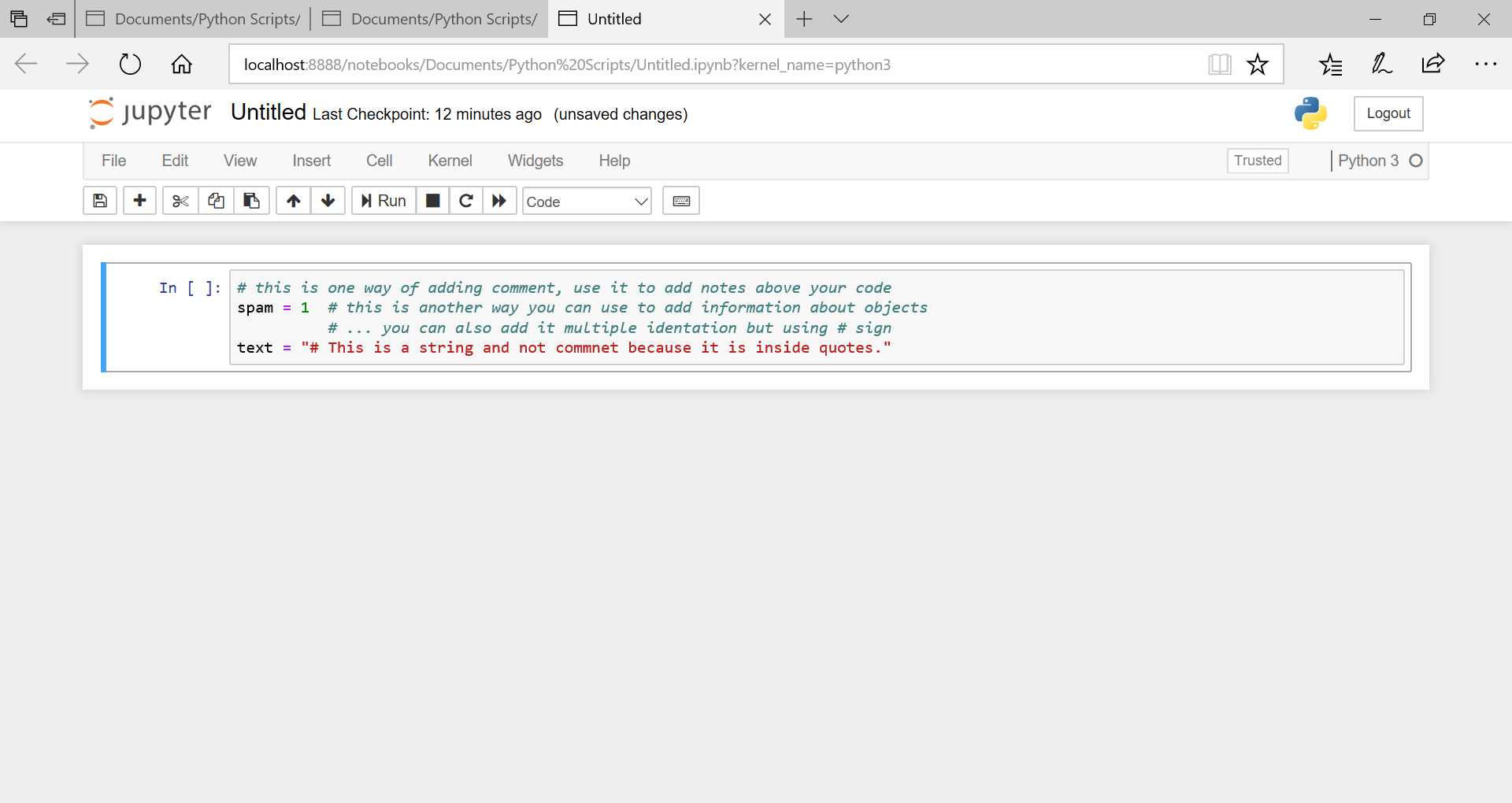
Task: Check kernel status via the Python 3 indicator circle
Action: point(1416,161)
